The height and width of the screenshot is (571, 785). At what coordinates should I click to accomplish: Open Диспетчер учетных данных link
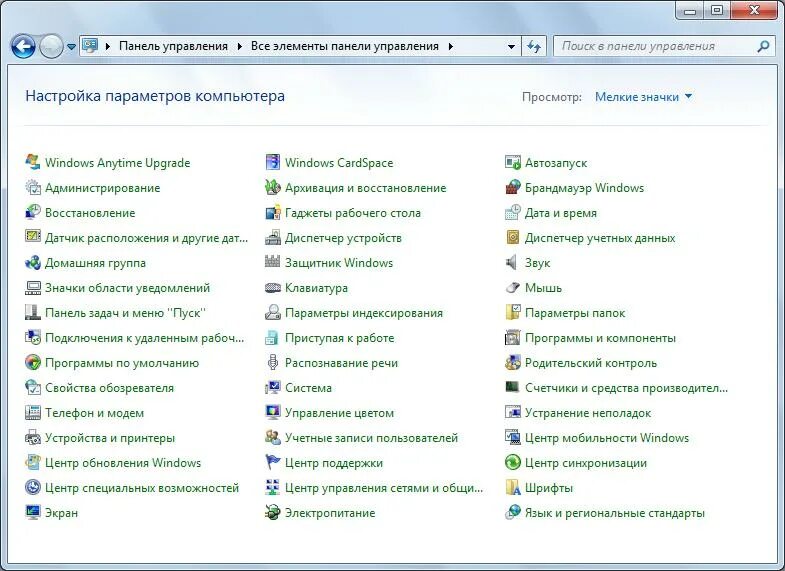click(x=600, y=238)
